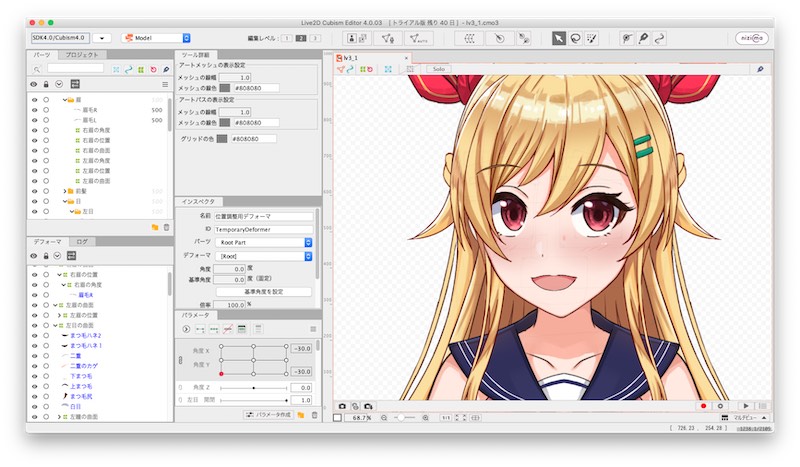Click the play button below canvas
Viewport: 800px width, 467px height.
746,406
